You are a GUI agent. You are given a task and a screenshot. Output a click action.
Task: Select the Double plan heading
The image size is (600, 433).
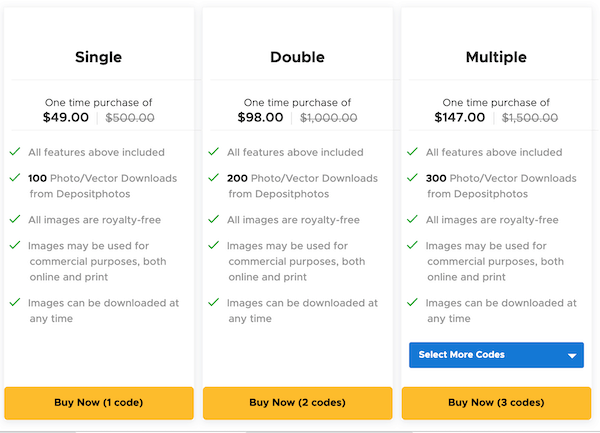click(x=297, y=57)
